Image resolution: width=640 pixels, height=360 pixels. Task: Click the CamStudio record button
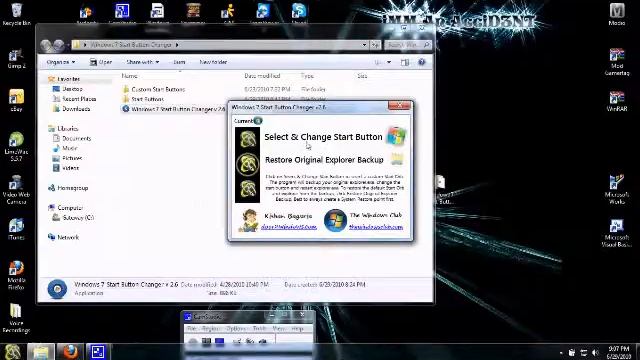tap(193, 341)
